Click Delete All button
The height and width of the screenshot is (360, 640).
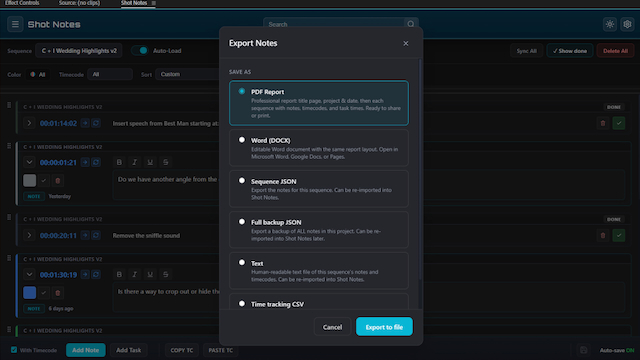pyautogui.click(x=616, y=51)
